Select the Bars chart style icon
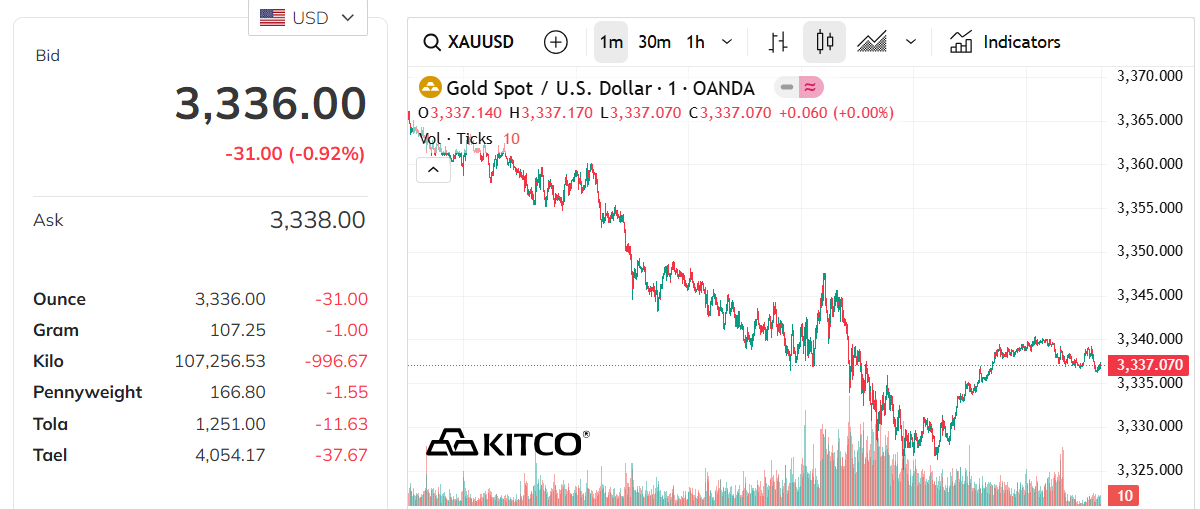This screenshot has width=1200, height=509. tap(778, 42)
